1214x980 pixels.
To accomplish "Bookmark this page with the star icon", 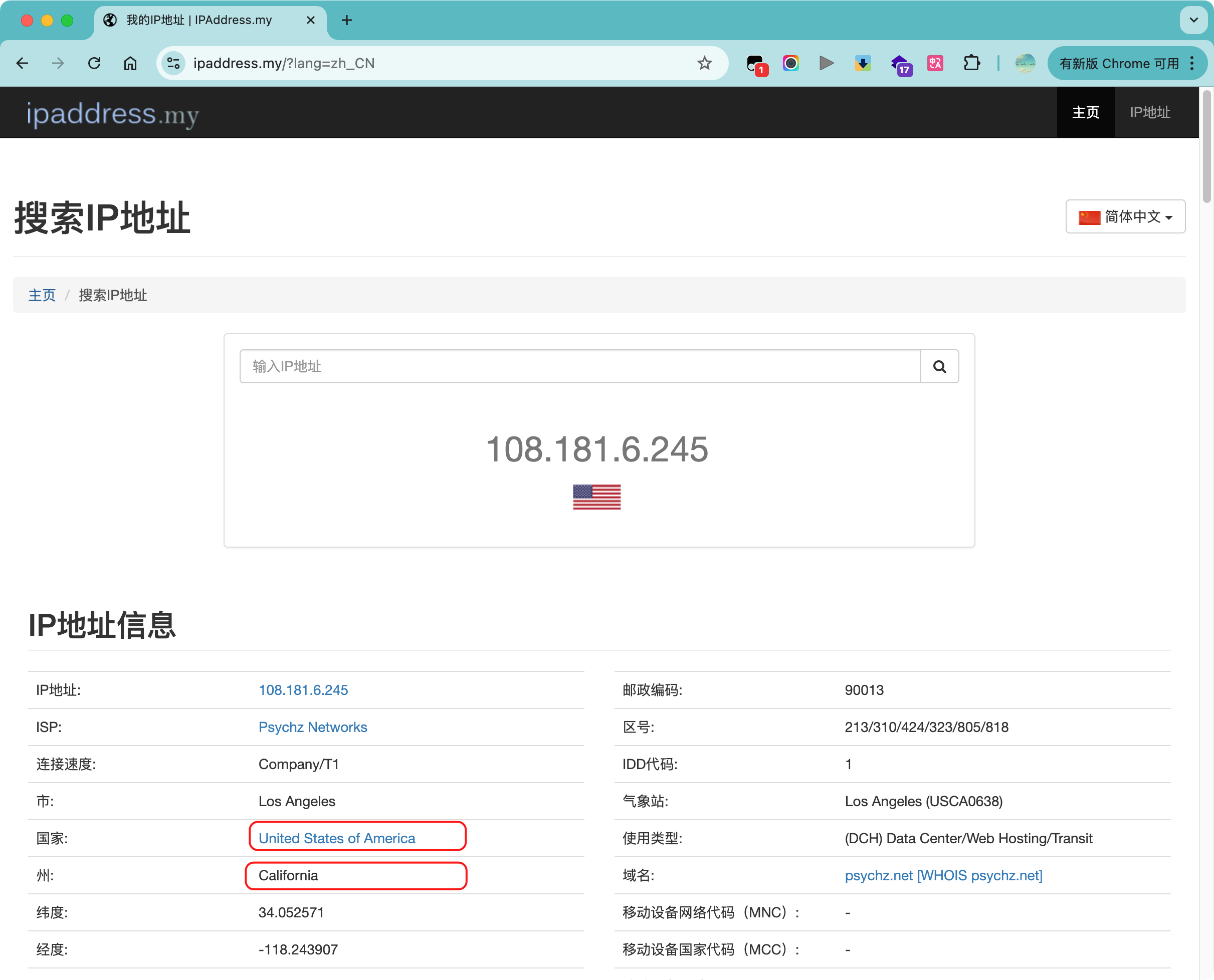I will (704, 63).
